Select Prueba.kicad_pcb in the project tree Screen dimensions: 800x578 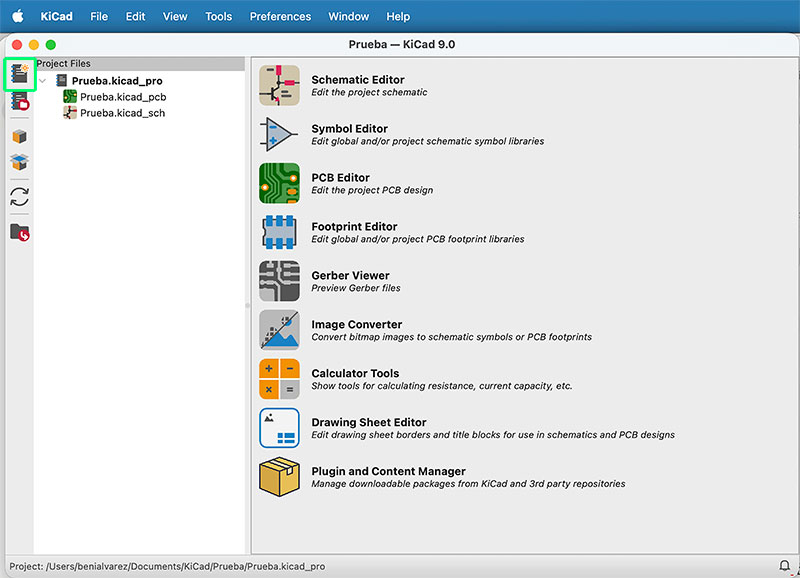click(123, 97)
